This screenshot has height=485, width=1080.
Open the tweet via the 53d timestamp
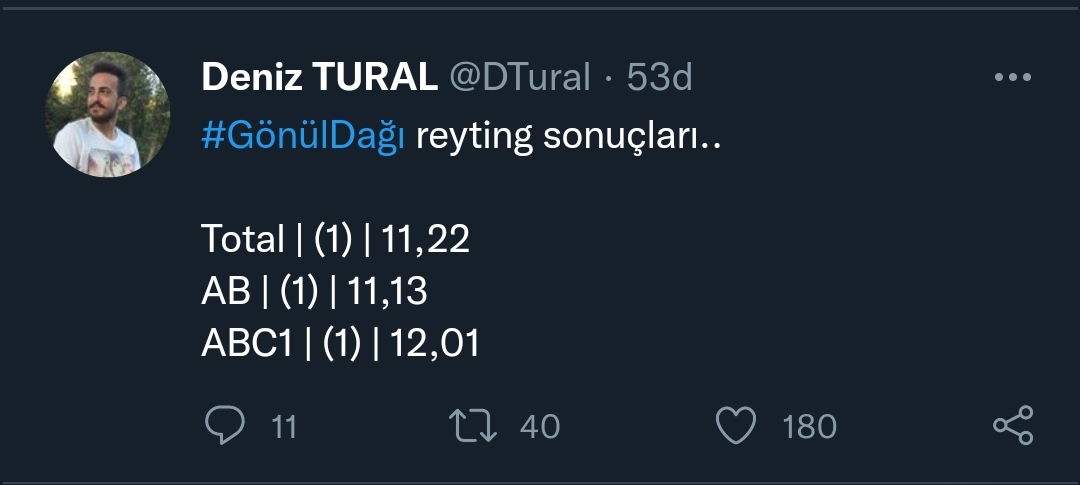click(x=660, y=77)
